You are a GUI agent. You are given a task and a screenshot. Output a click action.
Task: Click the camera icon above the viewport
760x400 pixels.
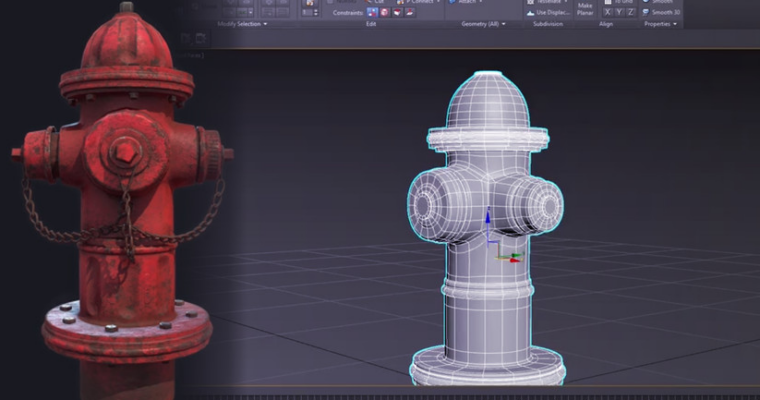pyautogui.click(x=201, y=38)
